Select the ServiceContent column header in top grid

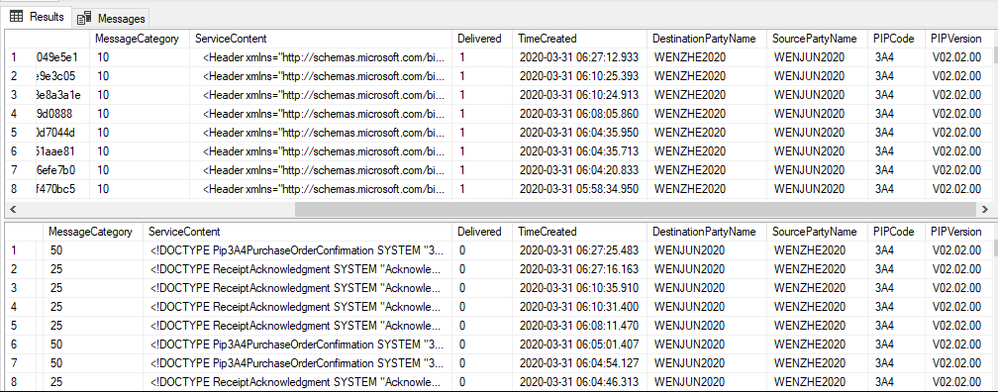coord(321,39)
